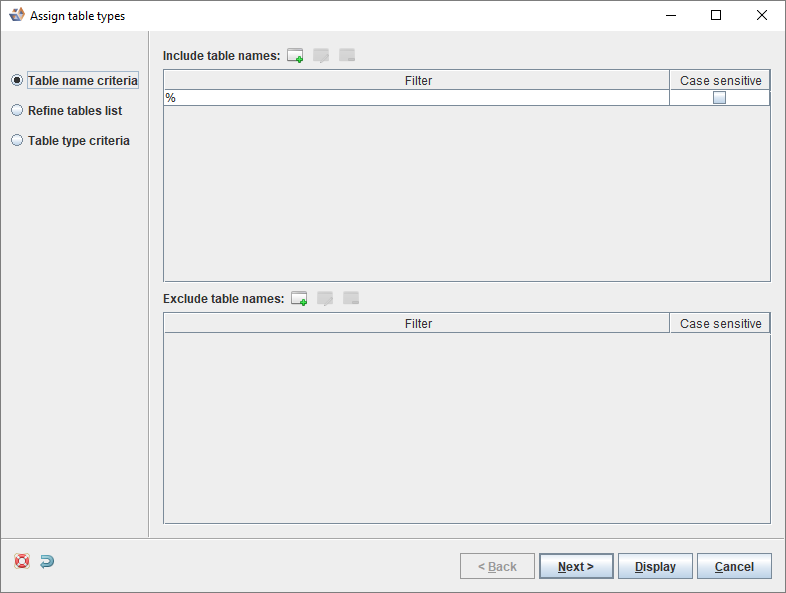Screen dimensions: 786x593
Task: Click Filter column header in exclude table
Action: (417, 323)
